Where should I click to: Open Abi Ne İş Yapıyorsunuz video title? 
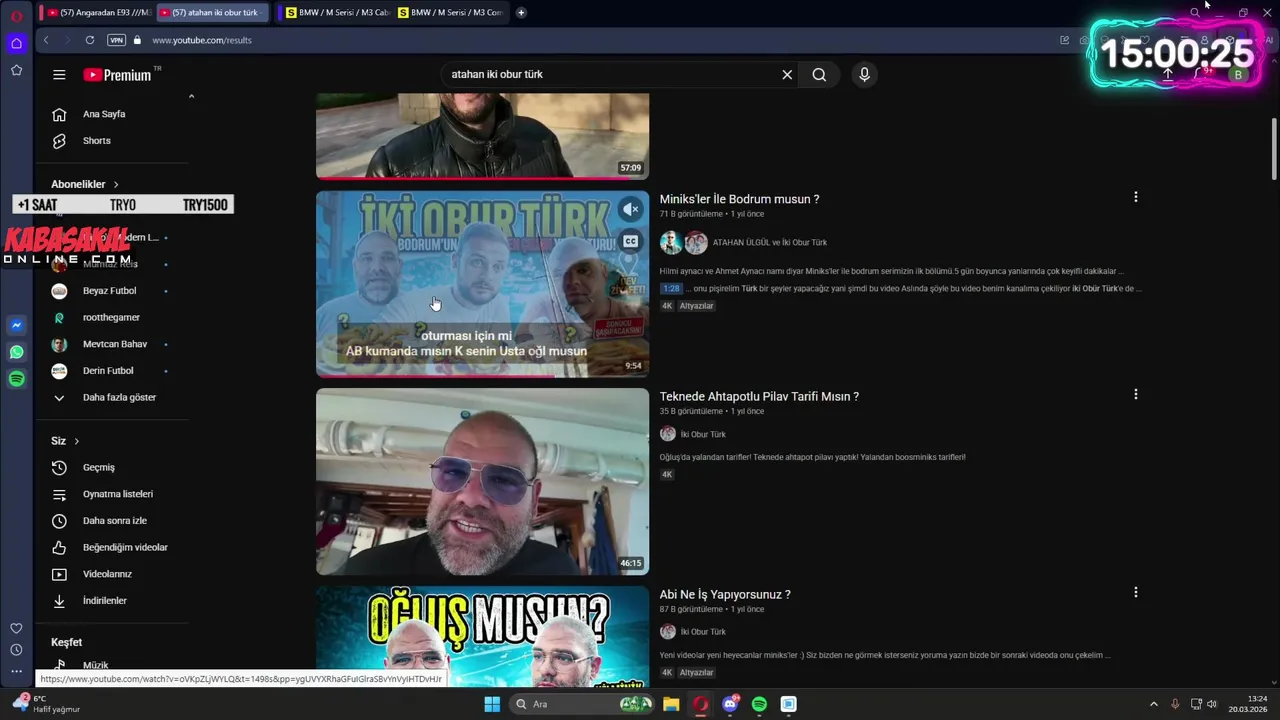tap(725, 595)
